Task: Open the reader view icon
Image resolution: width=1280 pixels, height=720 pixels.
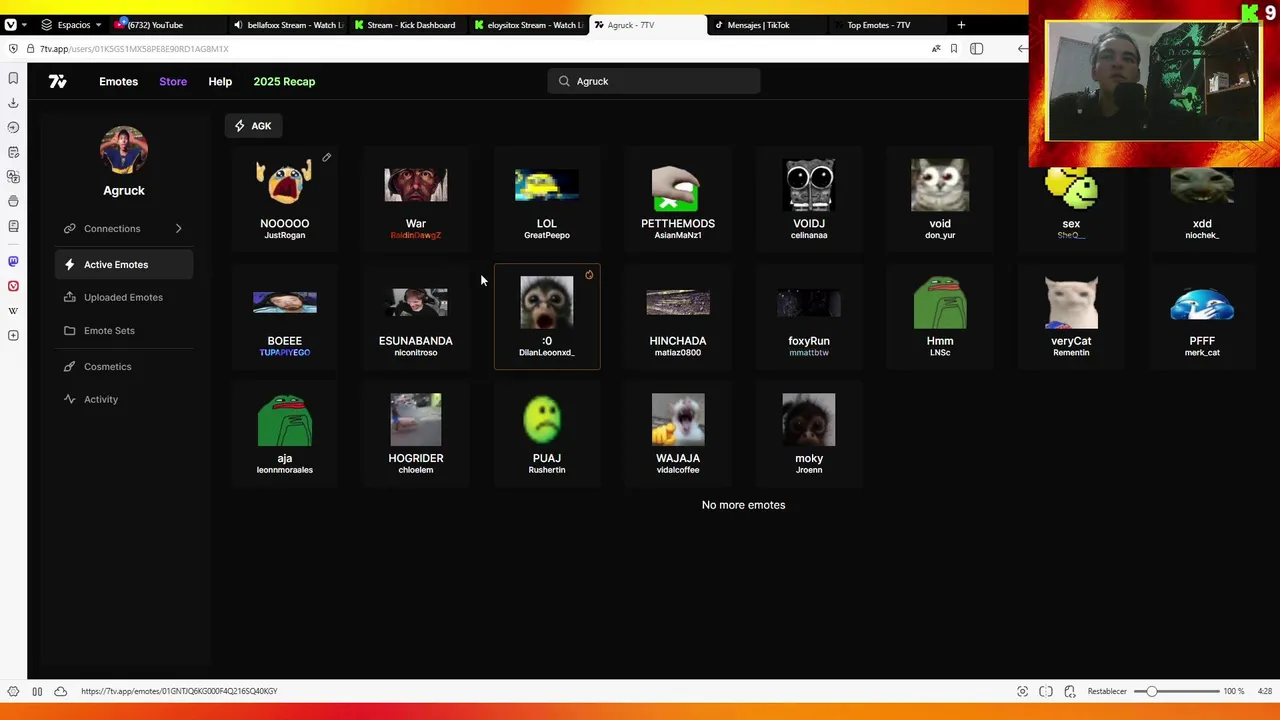Action: tap(977, 48)
